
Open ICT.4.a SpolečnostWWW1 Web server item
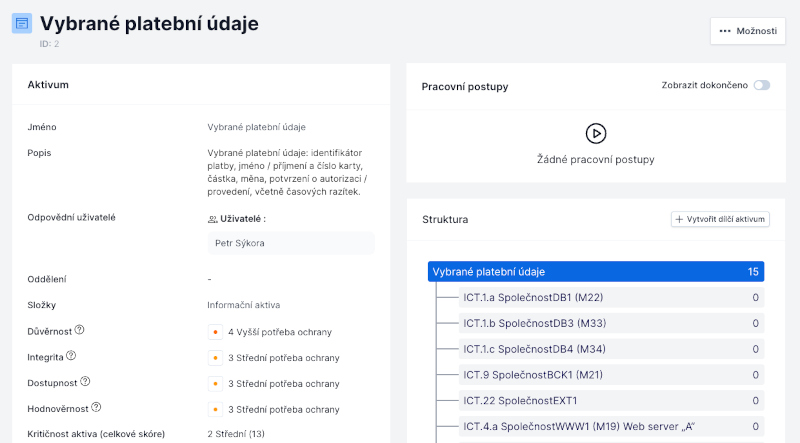pyautogui.click(x=578, y=427)
